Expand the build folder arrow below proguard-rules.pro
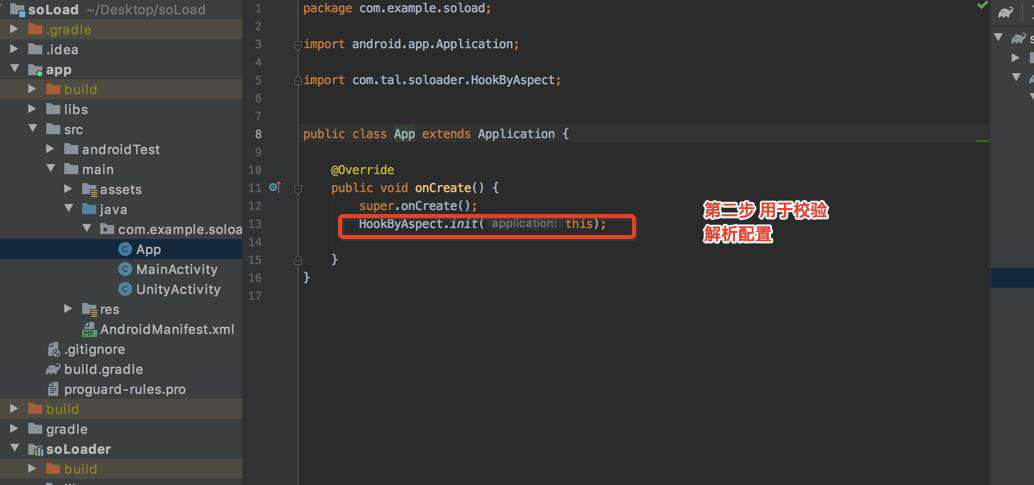1034x485 pixels. 15,409
